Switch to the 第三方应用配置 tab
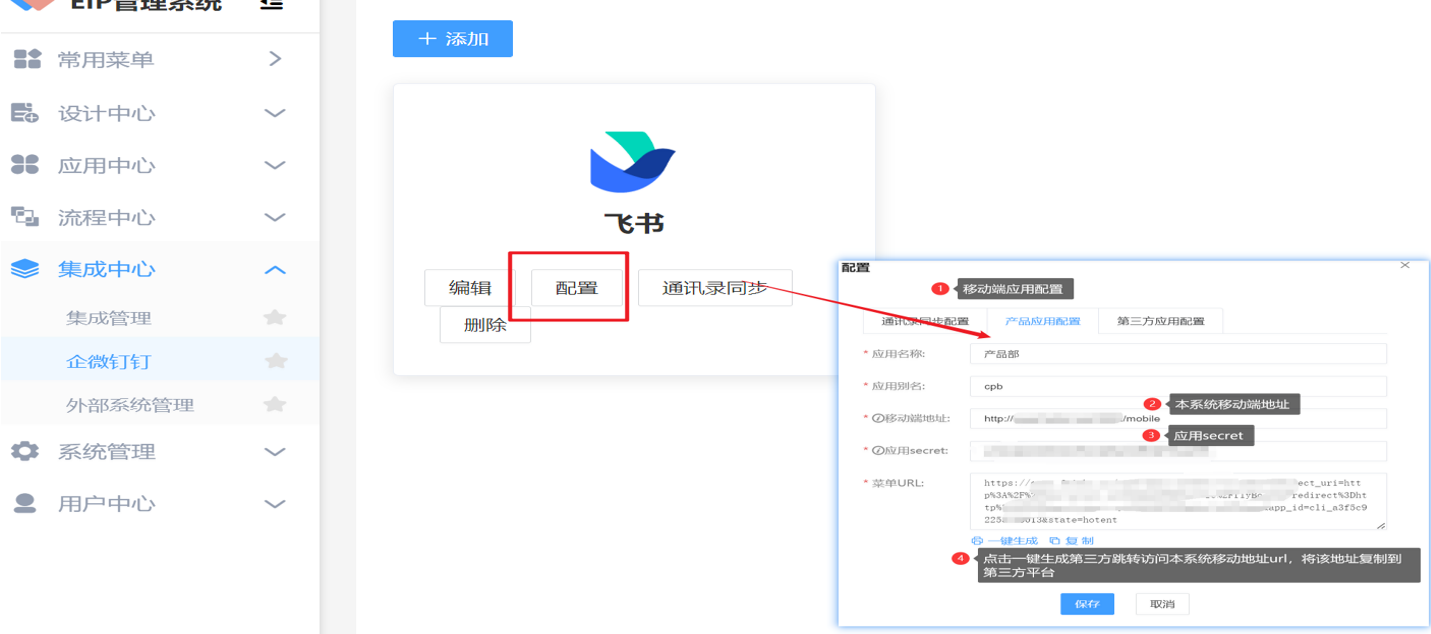 click(x=1160, y=321)
